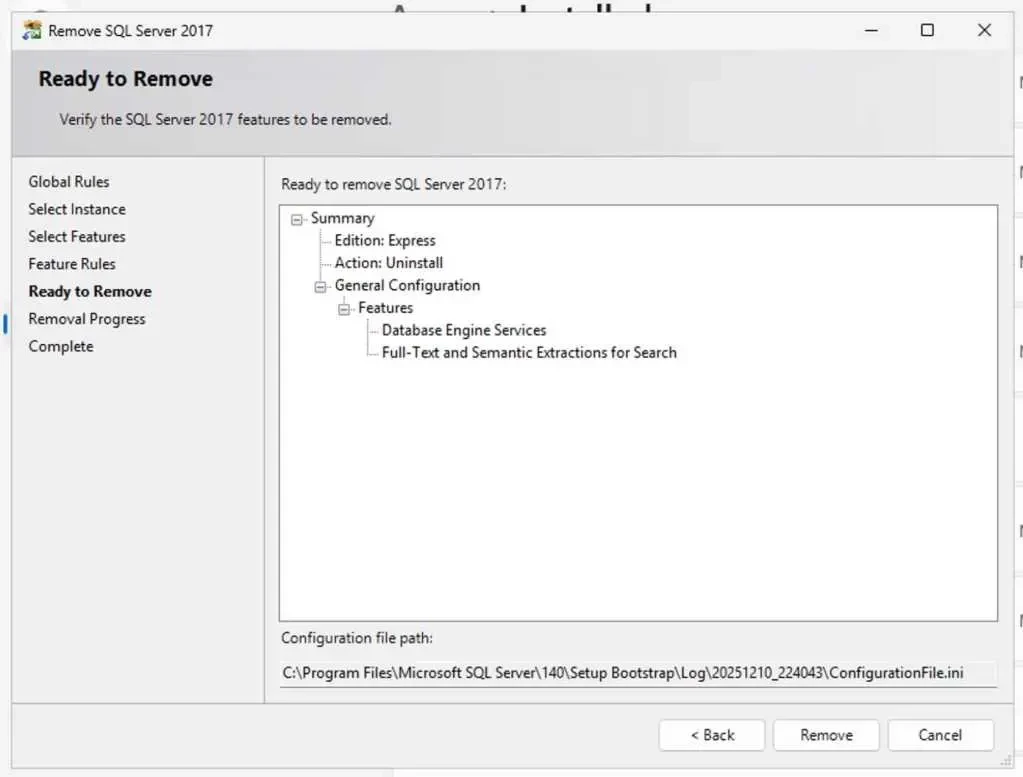Go to the Complete step
The height and width of the screenshot is (777, 1023).
coord(61,346)
